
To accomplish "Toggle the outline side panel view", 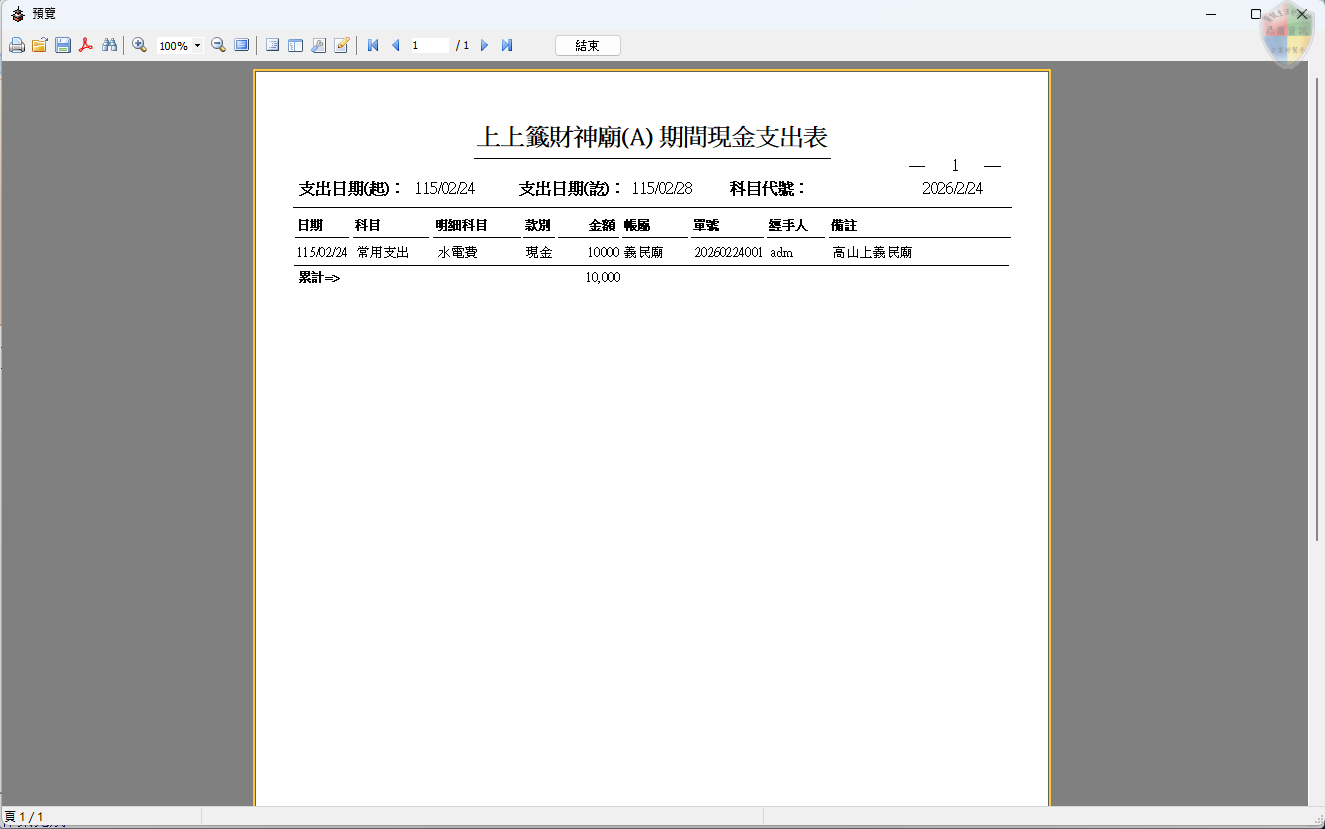I will pyautogui.click(x=296, y=45).
